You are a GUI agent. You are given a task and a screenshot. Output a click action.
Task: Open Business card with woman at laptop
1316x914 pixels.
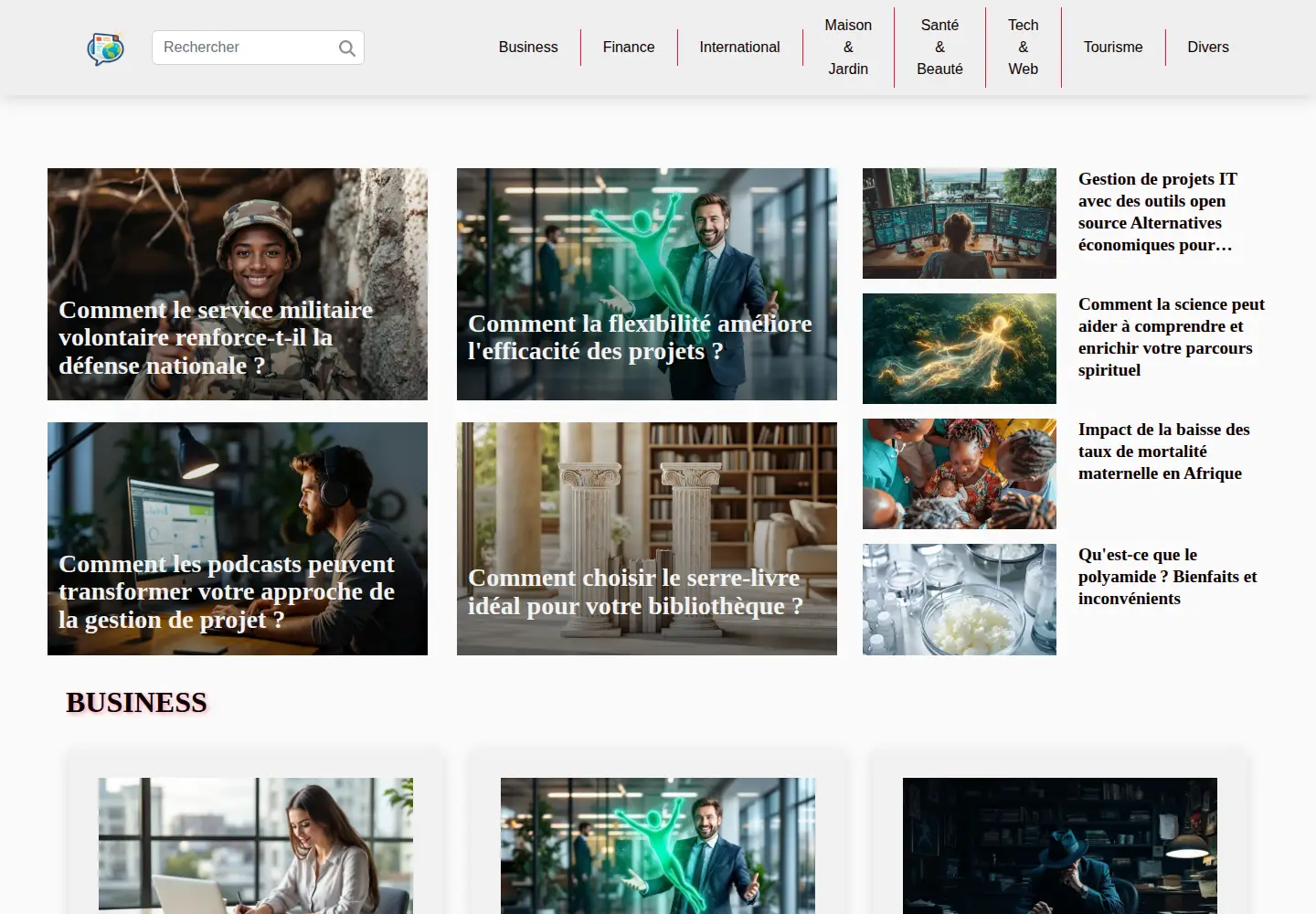pyautogui.click(x=256, y=845)
